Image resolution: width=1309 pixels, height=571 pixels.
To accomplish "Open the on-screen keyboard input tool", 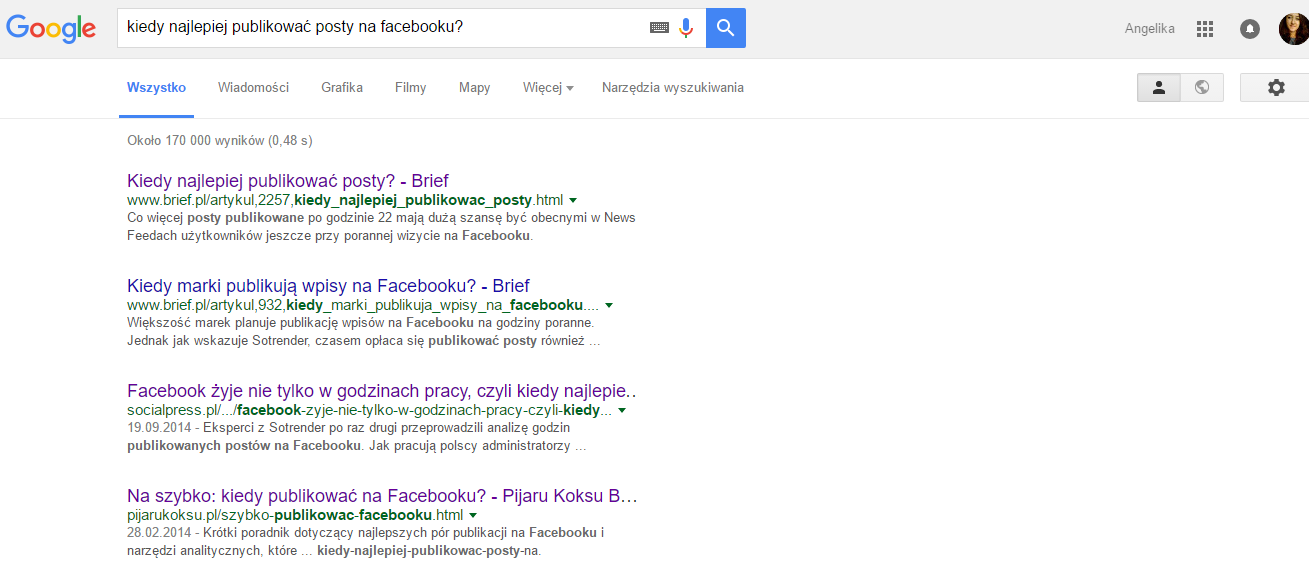I will (x=659, y=28).
